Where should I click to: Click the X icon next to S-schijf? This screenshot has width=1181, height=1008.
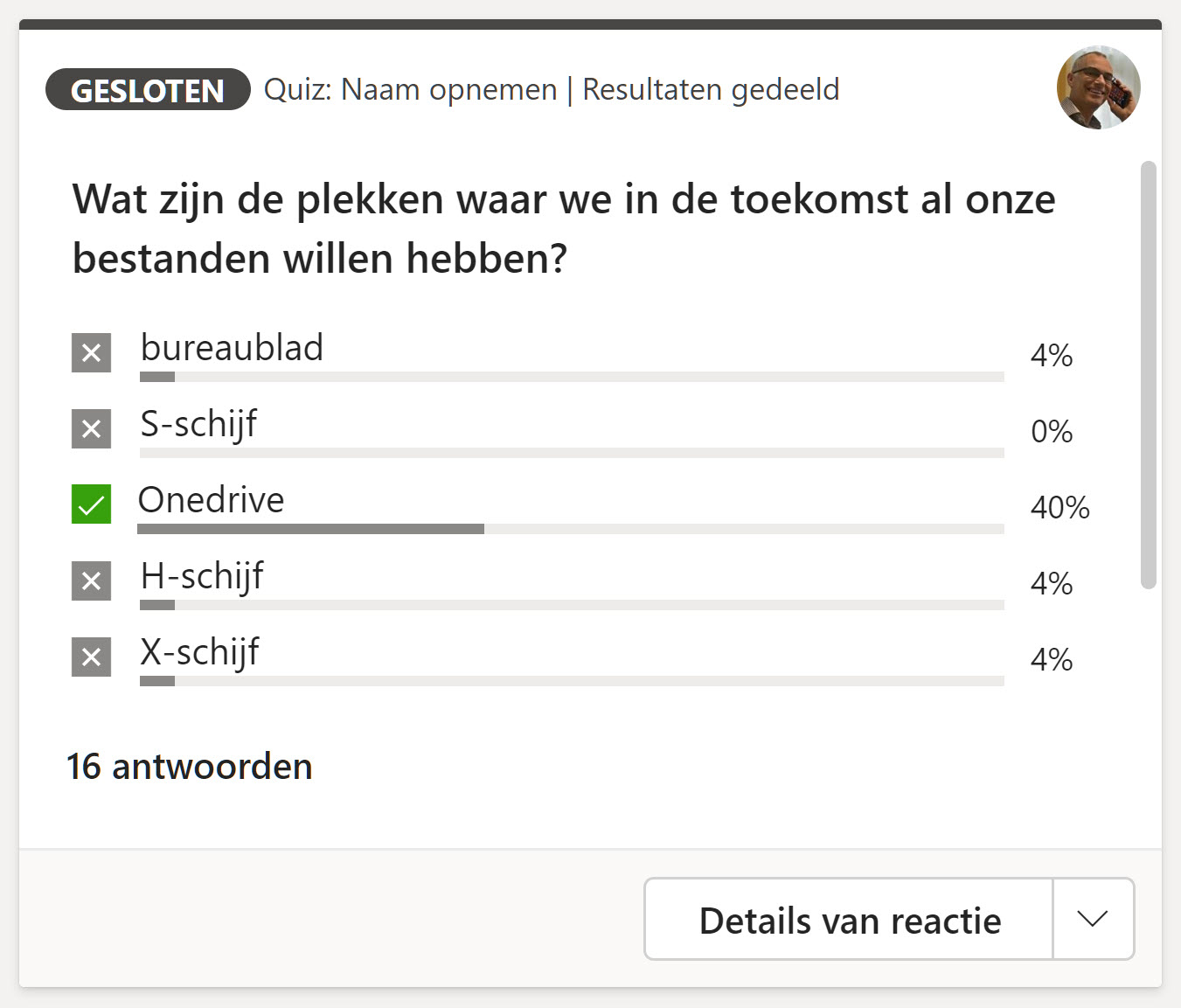click(x=90, y=429)
